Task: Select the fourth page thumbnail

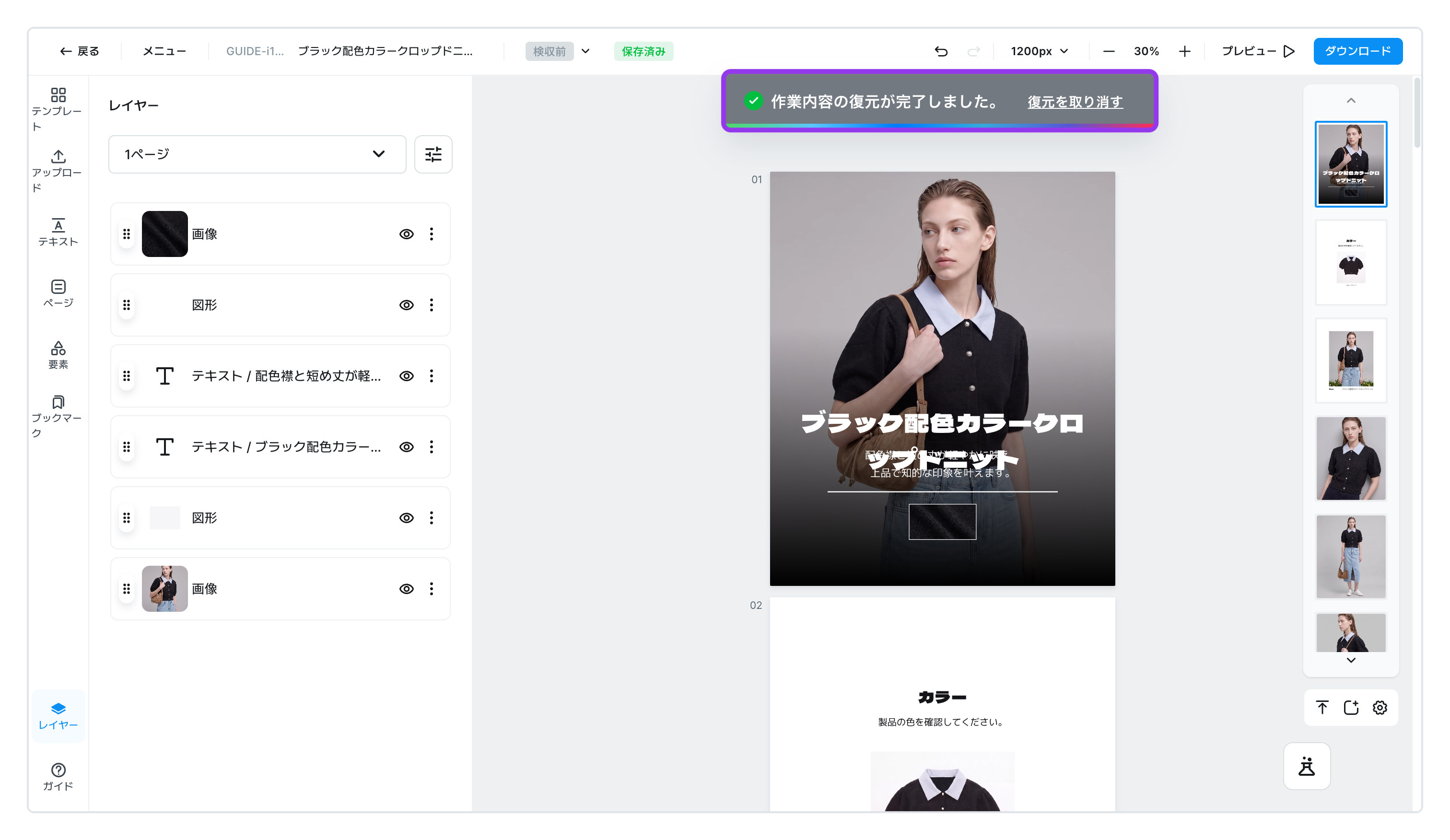Action: [x=1351, y=458]
